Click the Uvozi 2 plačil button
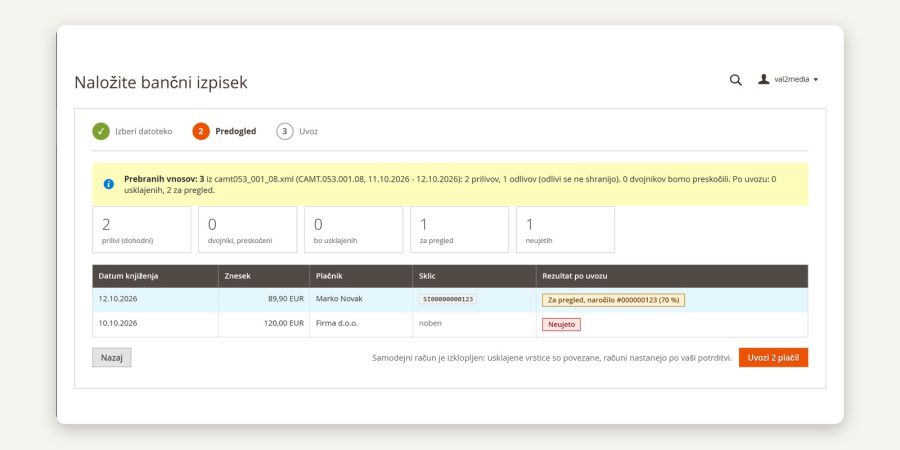The width and height of the screenshot is (900, 450). point(773,358)
